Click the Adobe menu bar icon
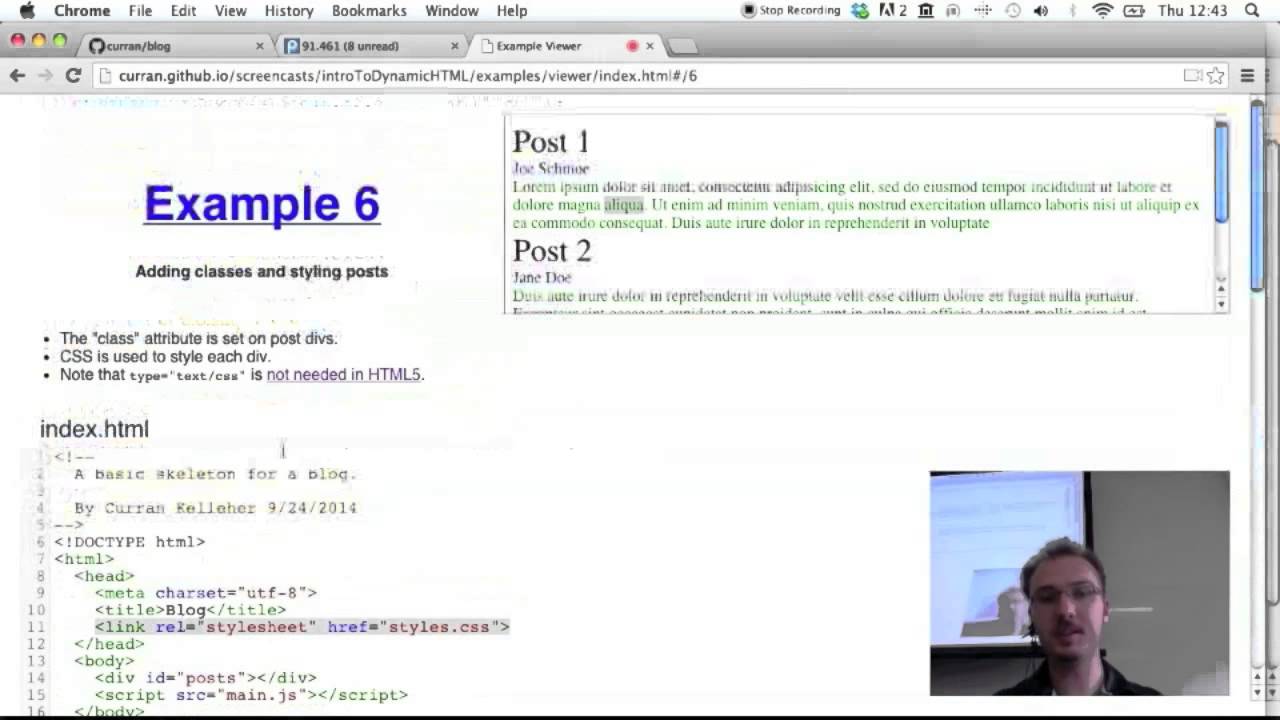The width and height of the screenshot is (1280, 720). 893,10
